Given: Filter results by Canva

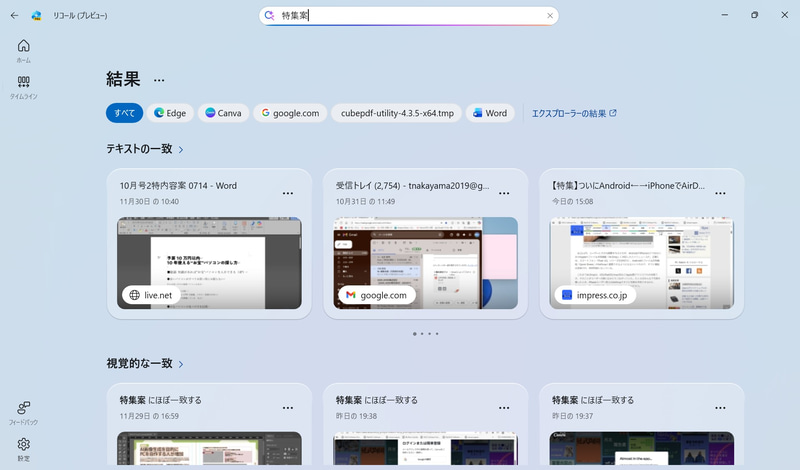Looking at the screenshot, I should click(223, 113).
